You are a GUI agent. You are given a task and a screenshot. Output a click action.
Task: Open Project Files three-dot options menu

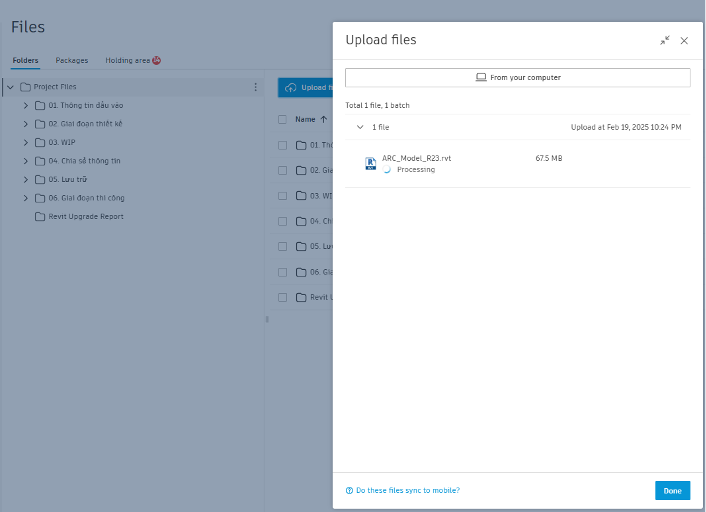coord(255,87)
